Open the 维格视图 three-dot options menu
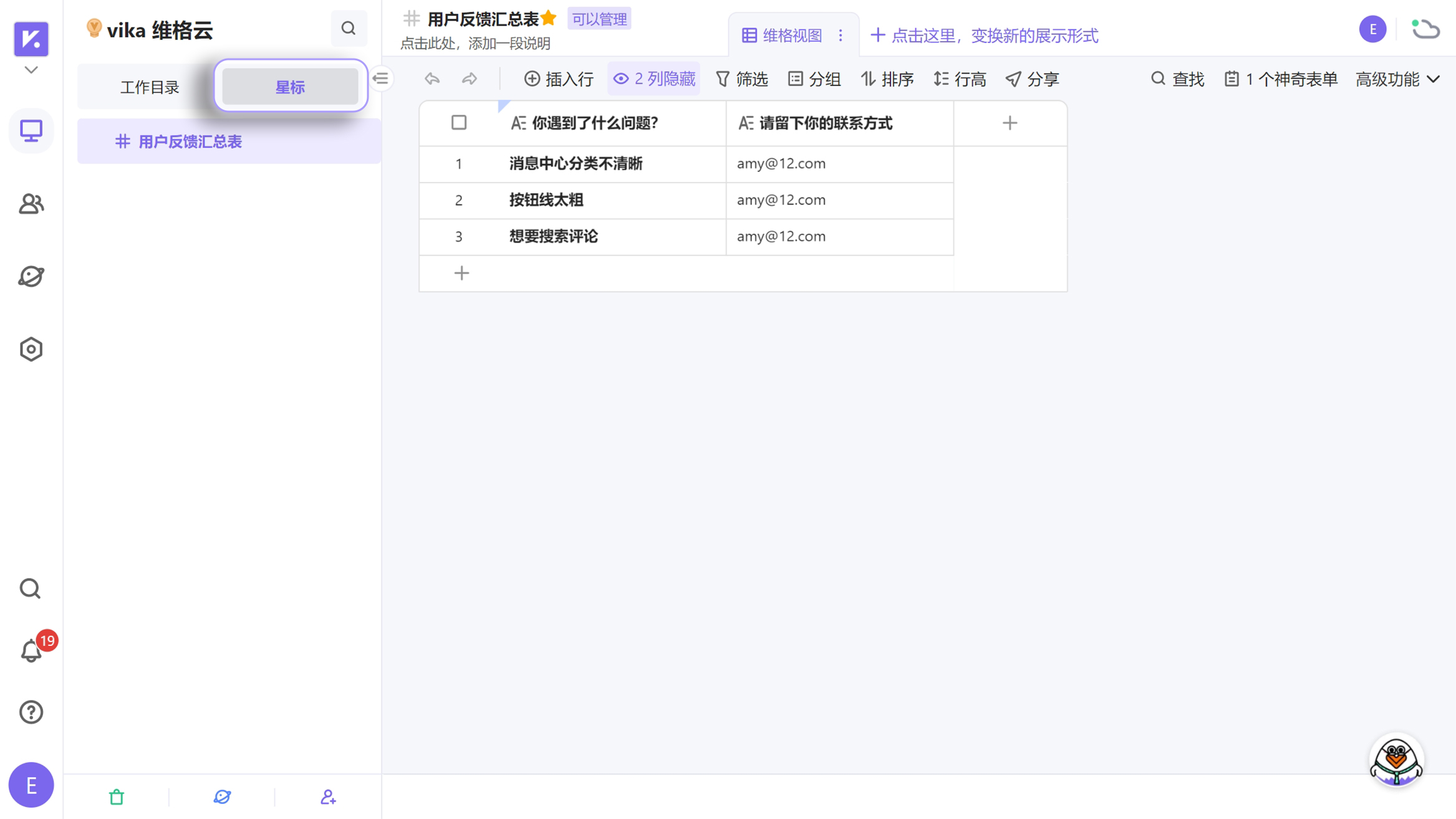 pos(841,36)
